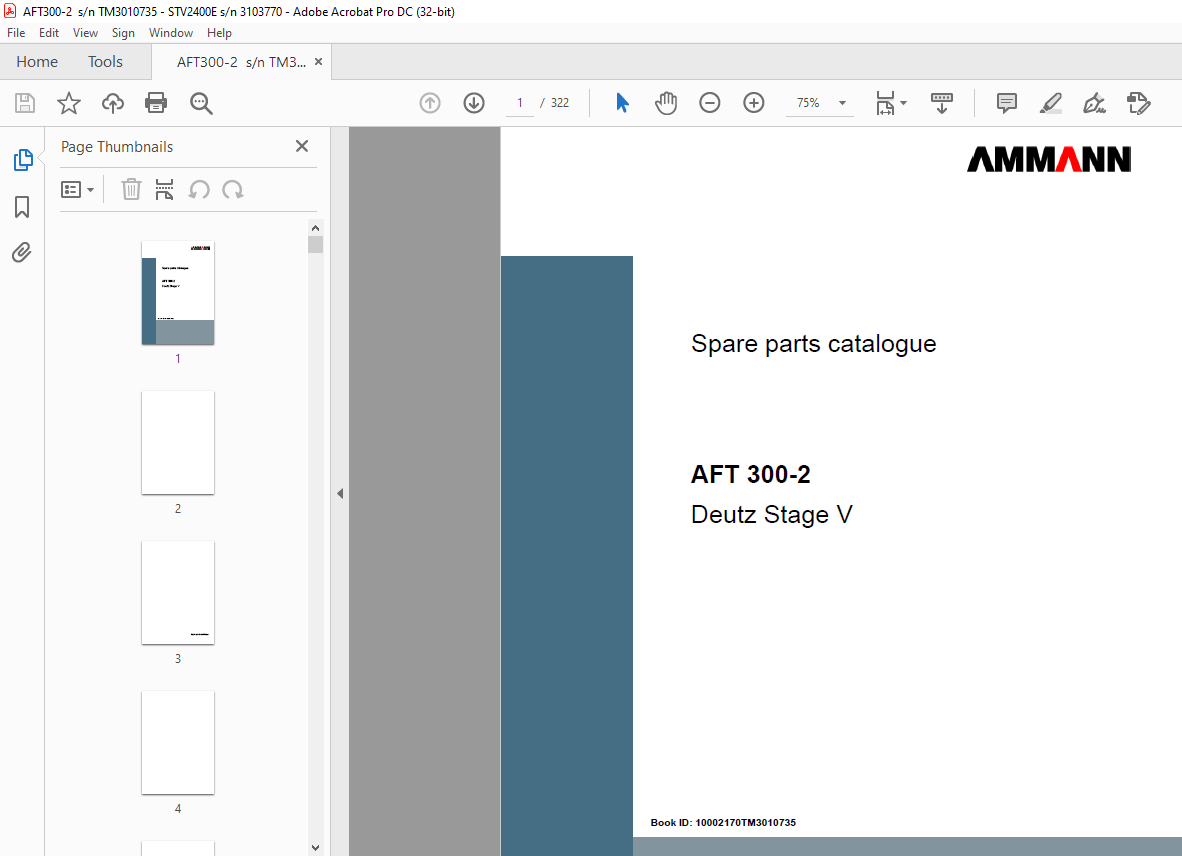This screenshot has width=1182, height=856.
Task: Rotate pages clockwise
Action: tap(233, 189)
